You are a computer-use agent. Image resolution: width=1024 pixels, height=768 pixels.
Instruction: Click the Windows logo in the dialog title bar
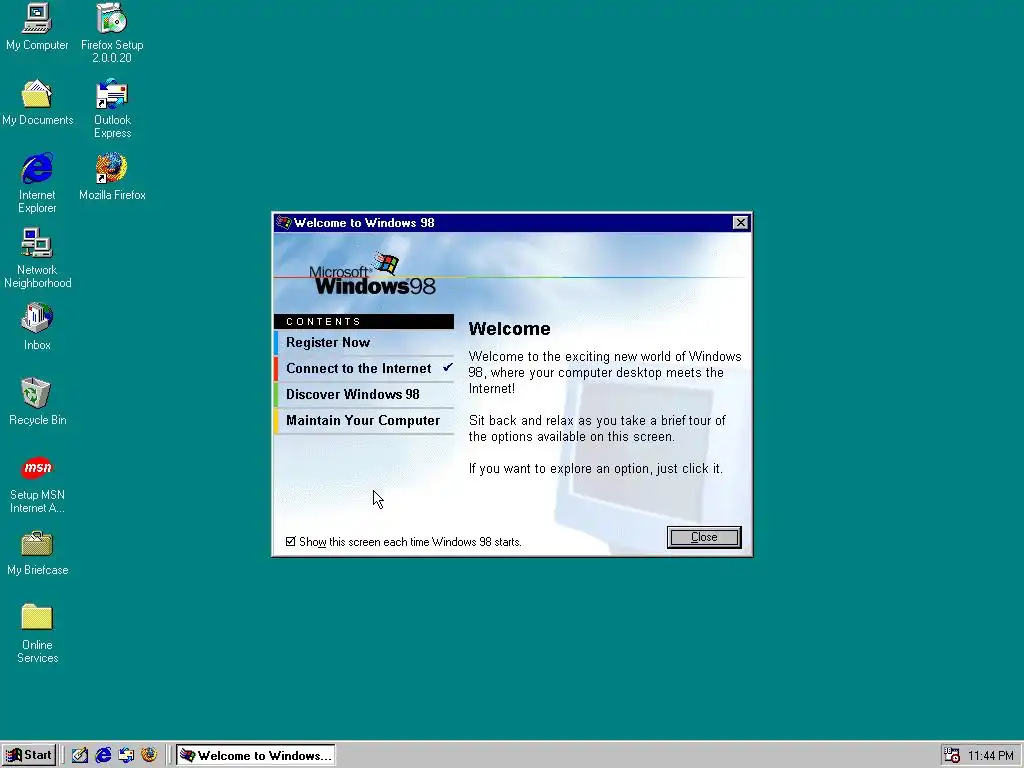pyautogui.click(x=283, y=223)
